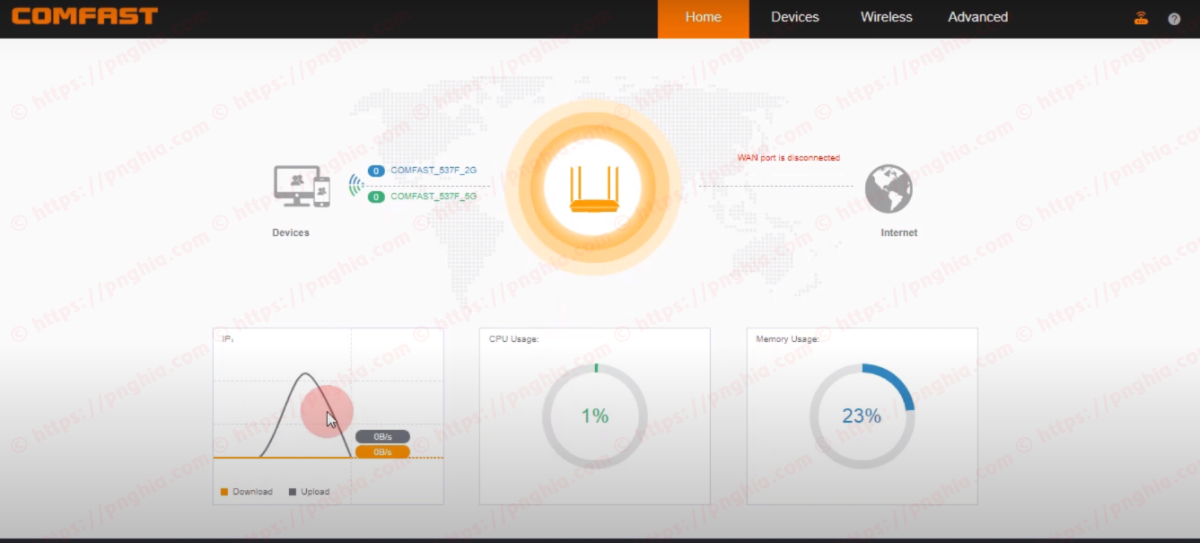Select the COMFAST_537F_2G network link
The width and height of the screenshot is (1200, 543).
click(x=434, y=171)
